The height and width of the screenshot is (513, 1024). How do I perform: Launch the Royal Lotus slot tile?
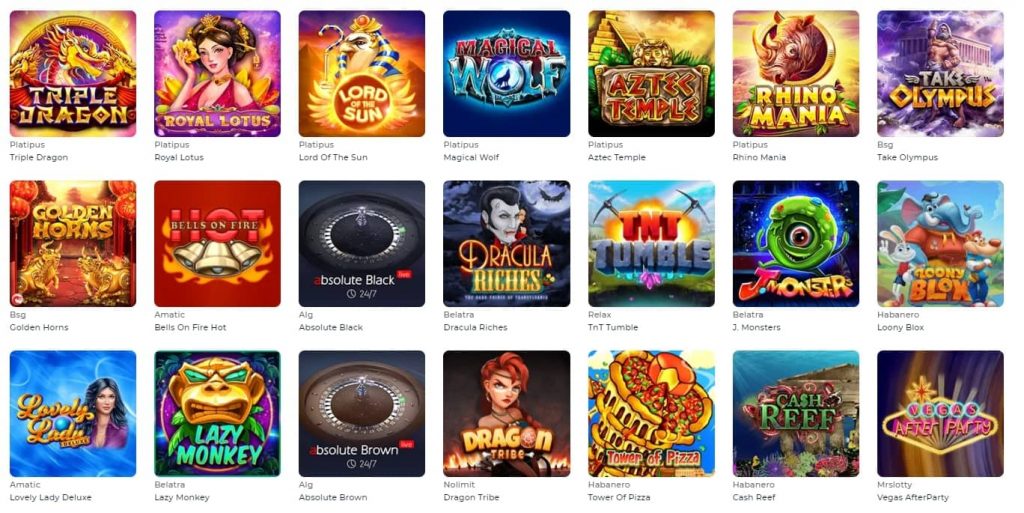[217, 74]
